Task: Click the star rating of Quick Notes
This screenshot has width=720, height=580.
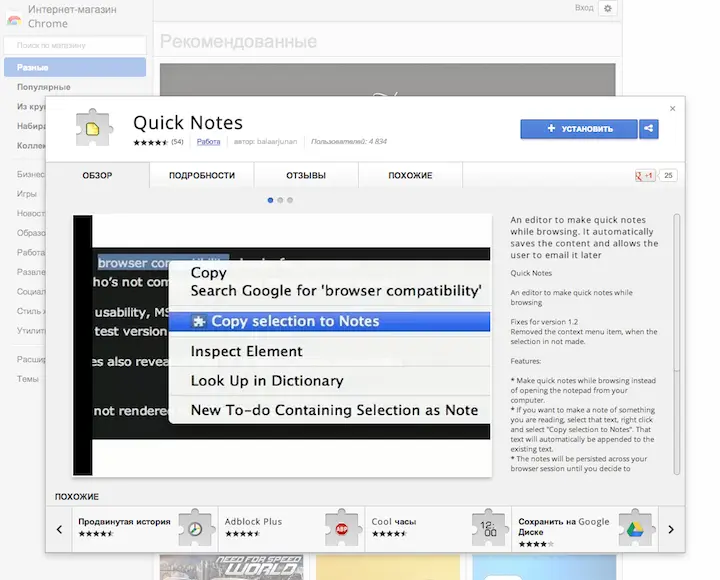Action: pos(151,142)
